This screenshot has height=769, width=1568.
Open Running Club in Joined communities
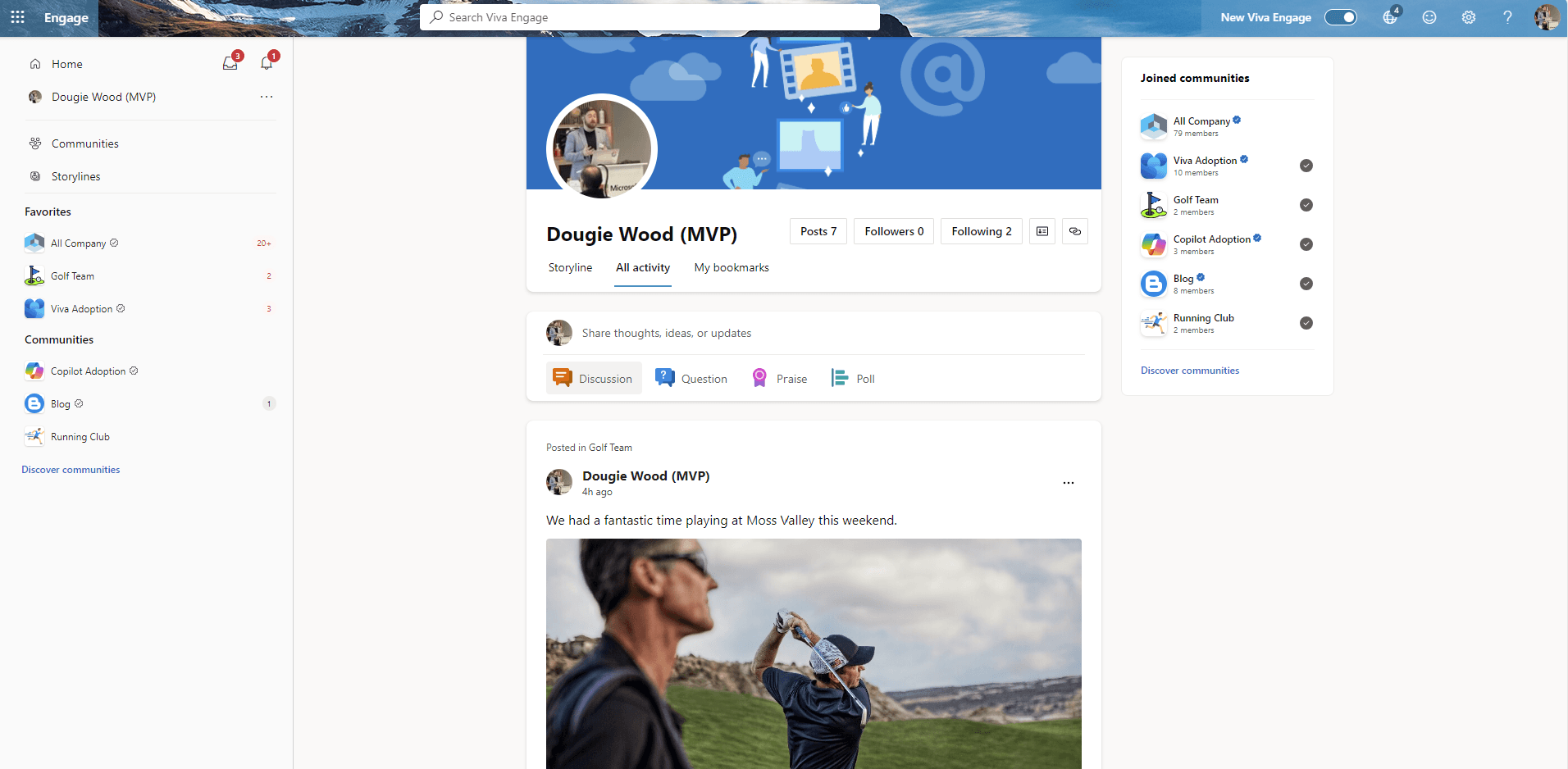click(1203, 318)
